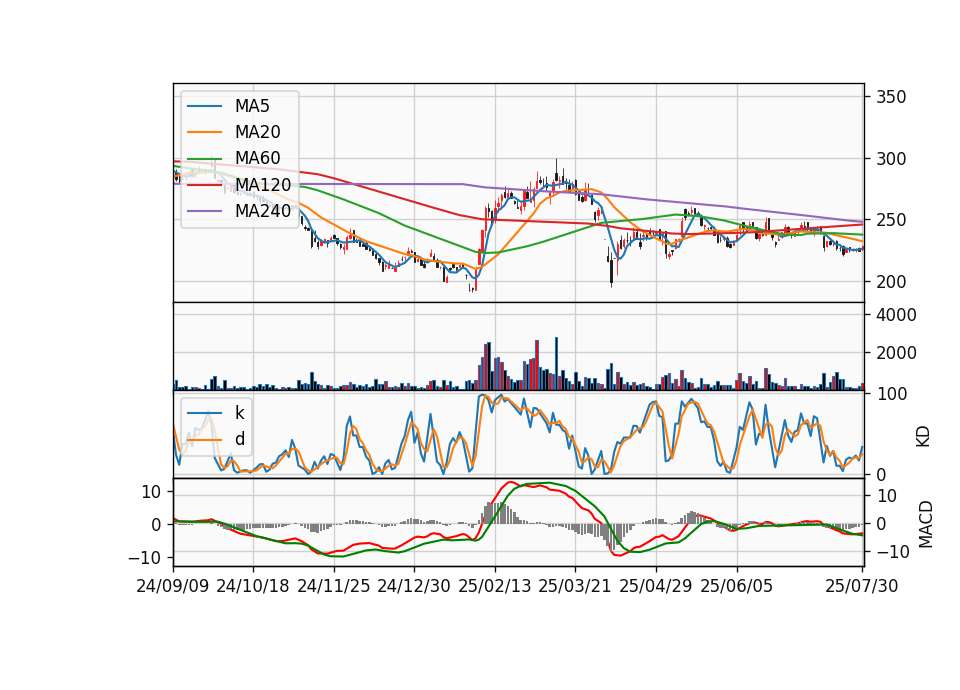Image resolution: width=960 pixels, height=690 pixels.
Task: Click the left MACD axis 10 tick
Action: (x=151, y=492)
